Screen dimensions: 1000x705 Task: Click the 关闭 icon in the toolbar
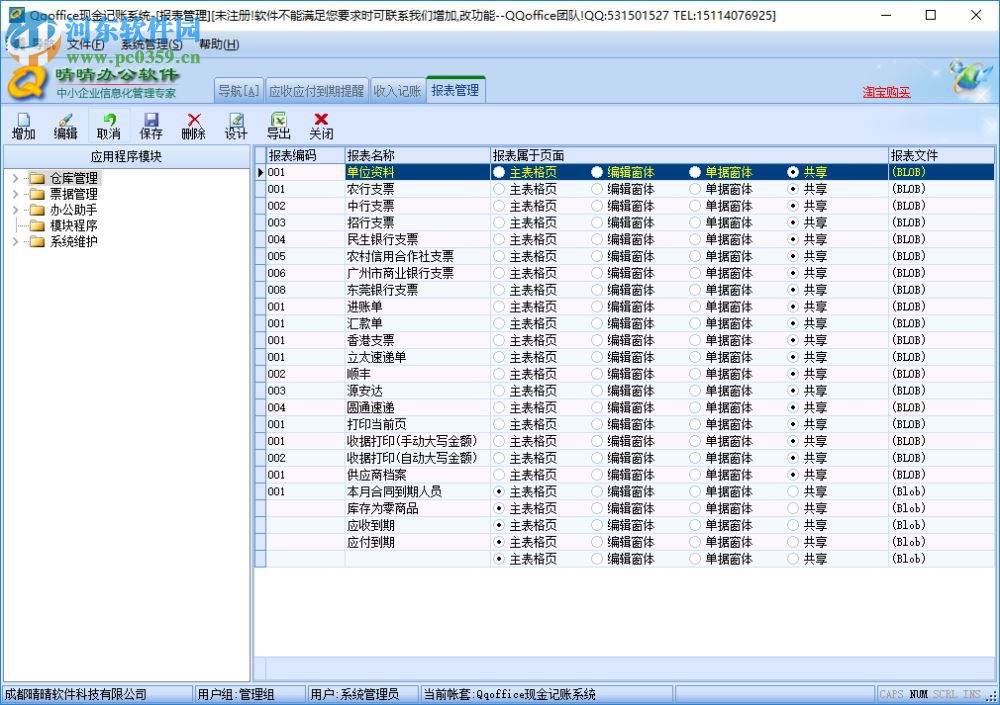(320, 125)
